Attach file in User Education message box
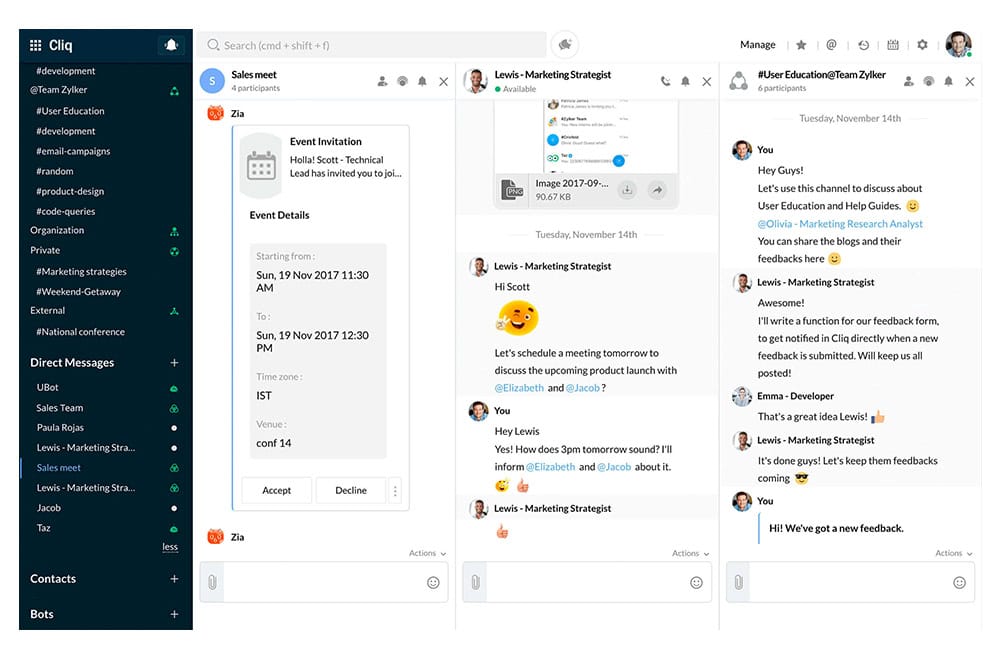 (x=739, y=582)
